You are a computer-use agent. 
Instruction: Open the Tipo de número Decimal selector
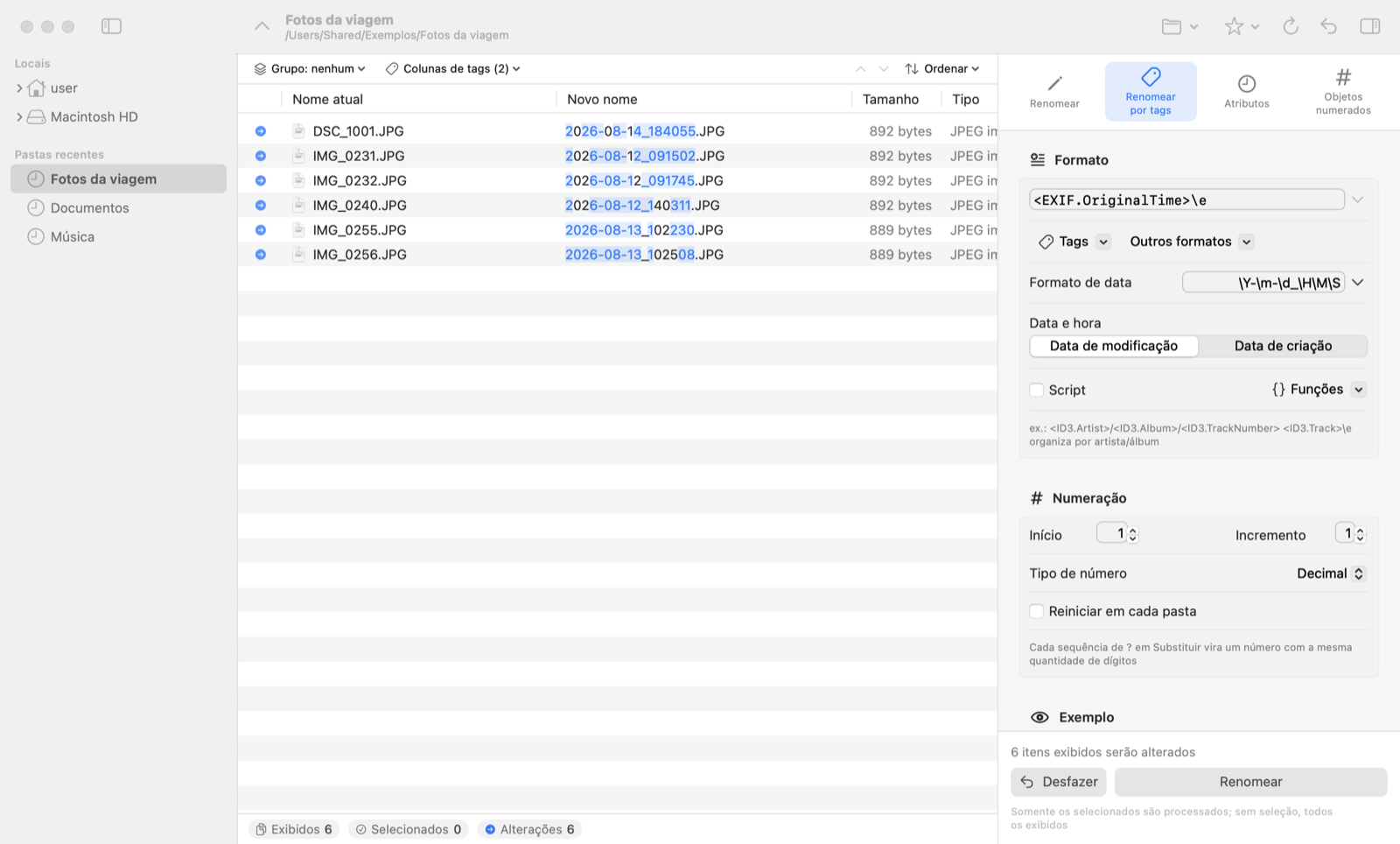[x=1330, y=573]
